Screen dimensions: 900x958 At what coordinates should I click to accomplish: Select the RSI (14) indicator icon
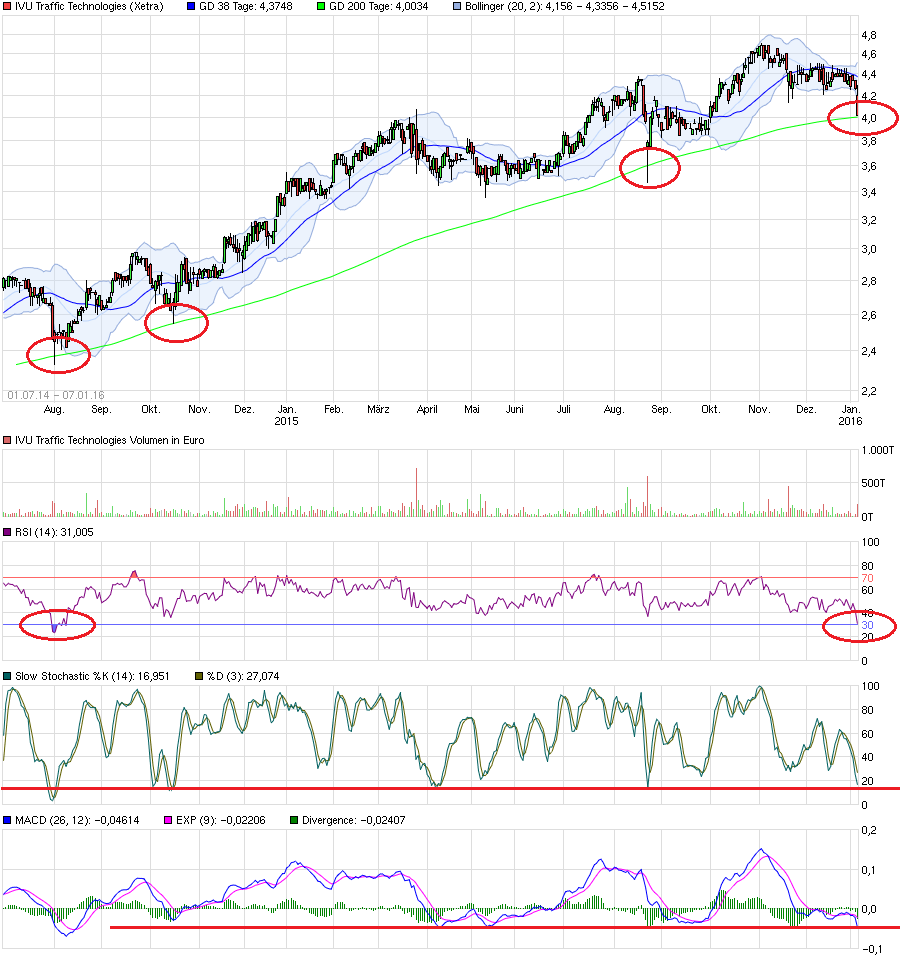(8, 533)
